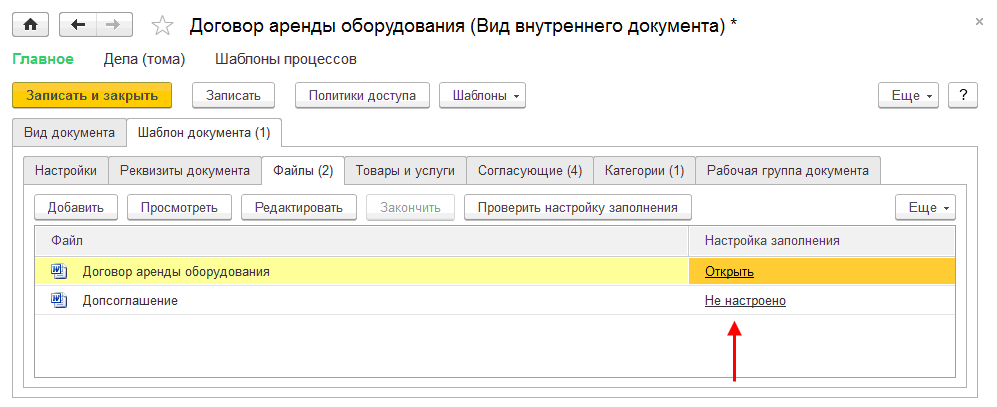Click the Word icon beside Допсоглашение
The width and height of the screenshot is (997, 407).
coord(58,300)
